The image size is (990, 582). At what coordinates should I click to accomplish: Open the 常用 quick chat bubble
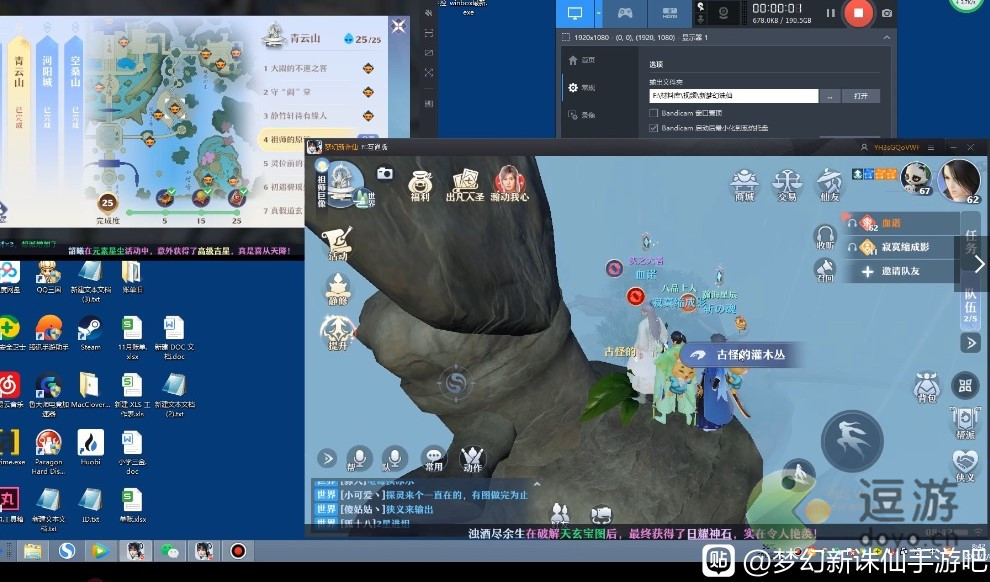(x=434, y=459)
